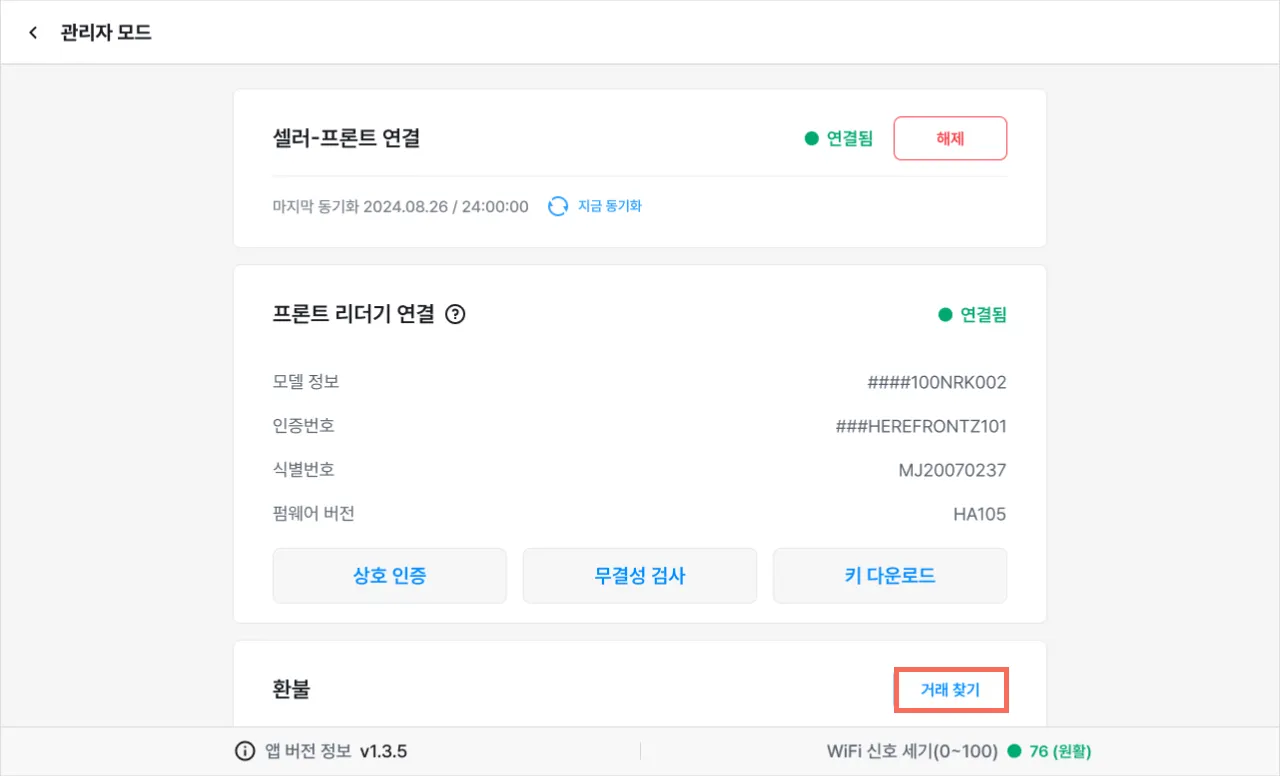Open 거래 찾기 in the 환불 section
Viewport: 1280px width, 776px height.
(950, 690)
